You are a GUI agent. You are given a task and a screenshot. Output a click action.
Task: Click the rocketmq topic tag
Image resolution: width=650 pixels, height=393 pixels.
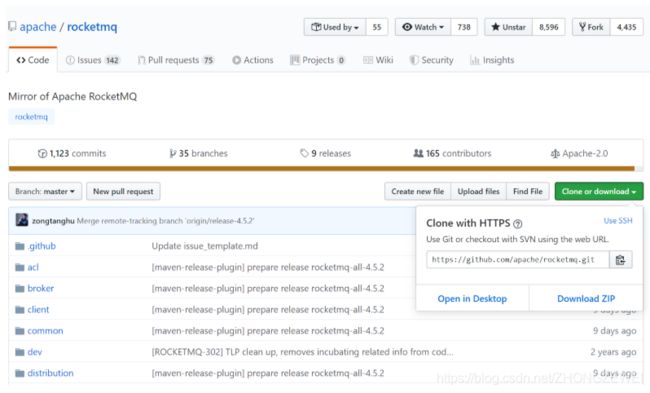pyautogui.click(x=31, y=117)
